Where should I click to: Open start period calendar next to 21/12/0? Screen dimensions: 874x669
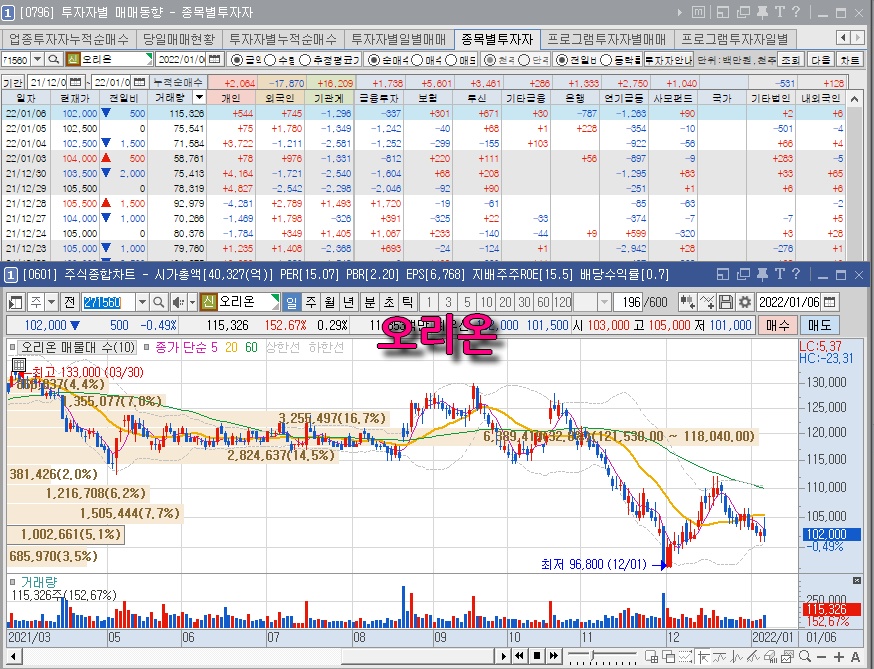pyautogui.click(x=76, y=83)
